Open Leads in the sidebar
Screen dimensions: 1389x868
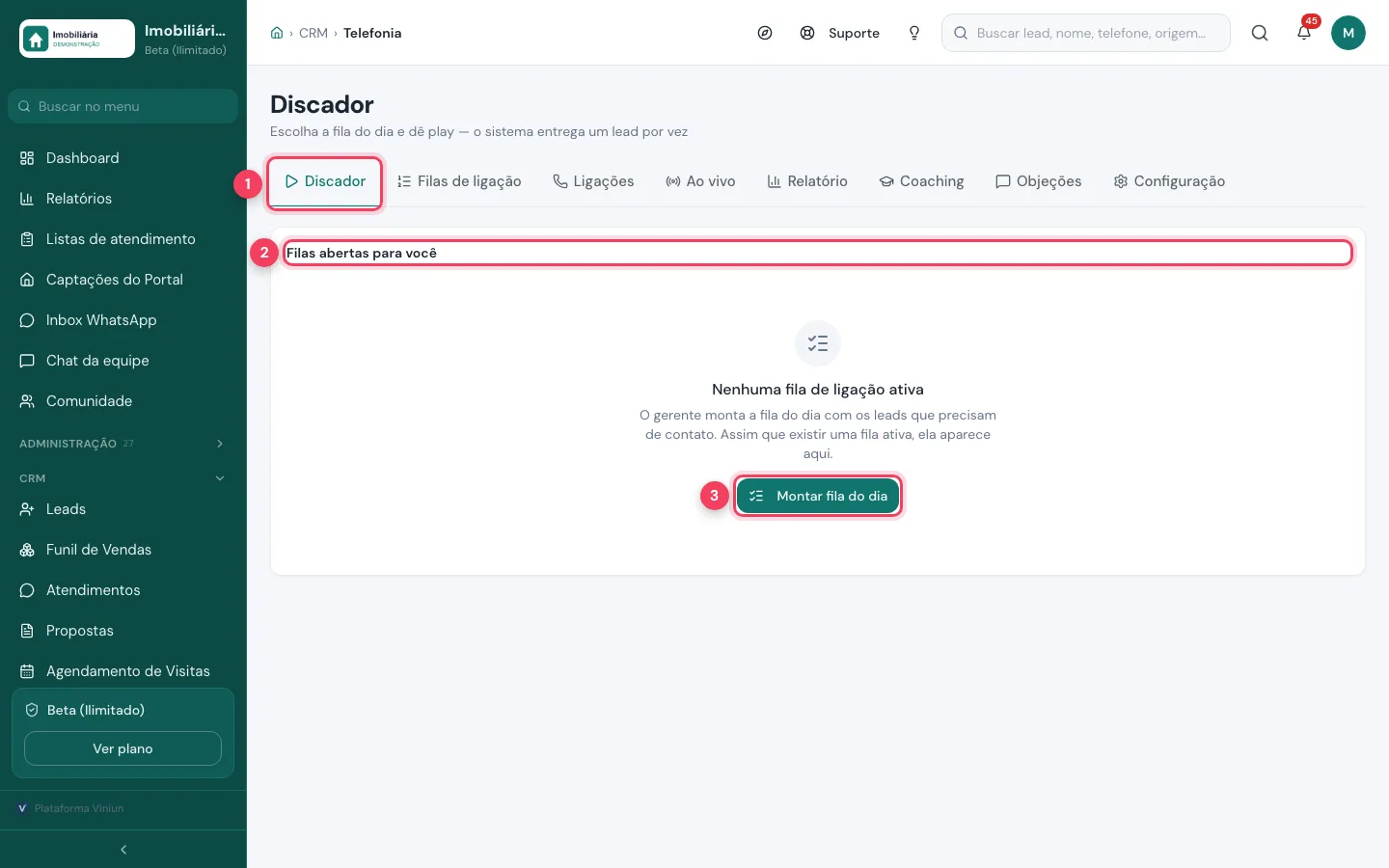[x=123, y=509]
